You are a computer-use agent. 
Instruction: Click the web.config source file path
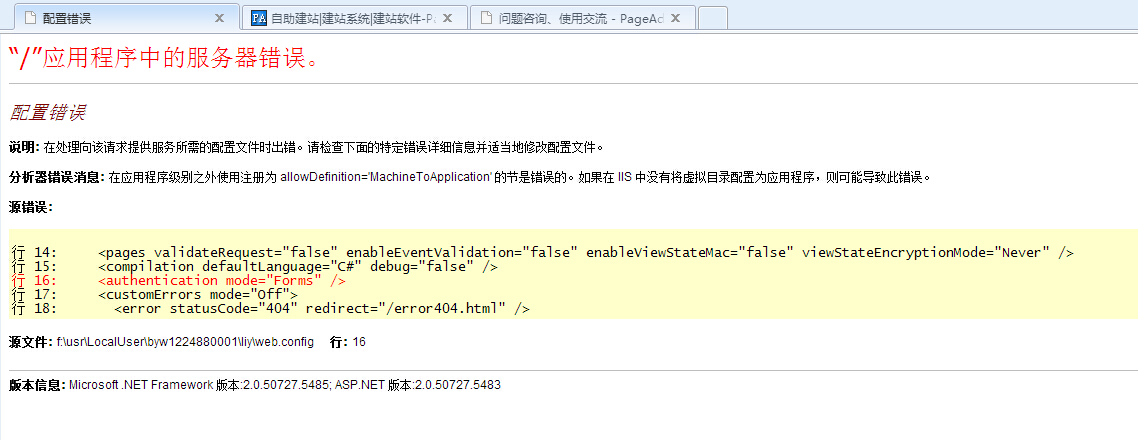(184, 342)
